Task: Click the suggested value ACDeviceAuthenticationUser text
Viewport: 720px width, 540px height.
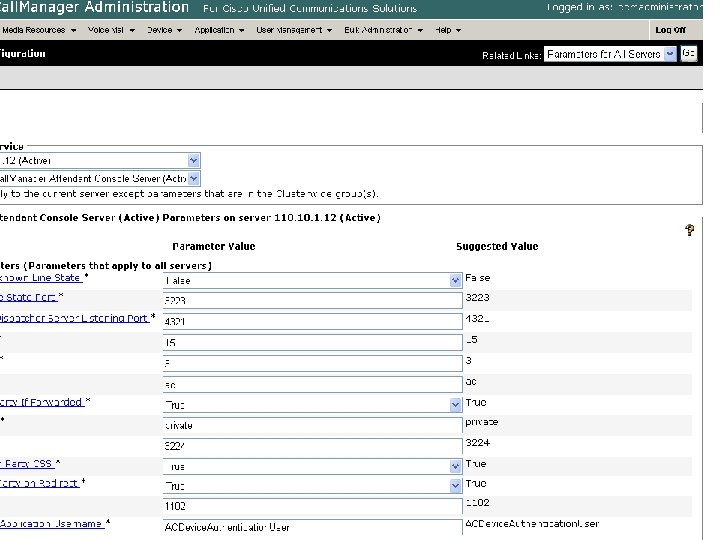Action: pyautogui.click(x=532, y=523)
